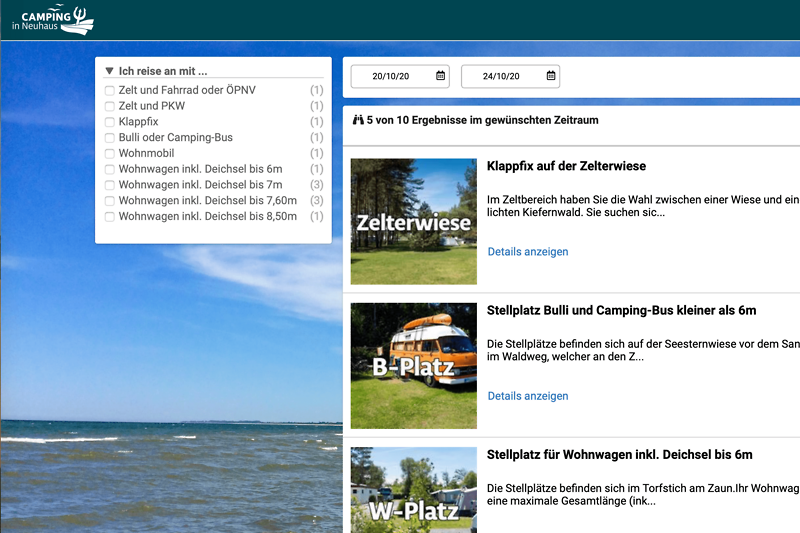
Task: Open 'Details anzeigen' for Klappfix auf der Zelterwiese
Action: coord(528,251)
